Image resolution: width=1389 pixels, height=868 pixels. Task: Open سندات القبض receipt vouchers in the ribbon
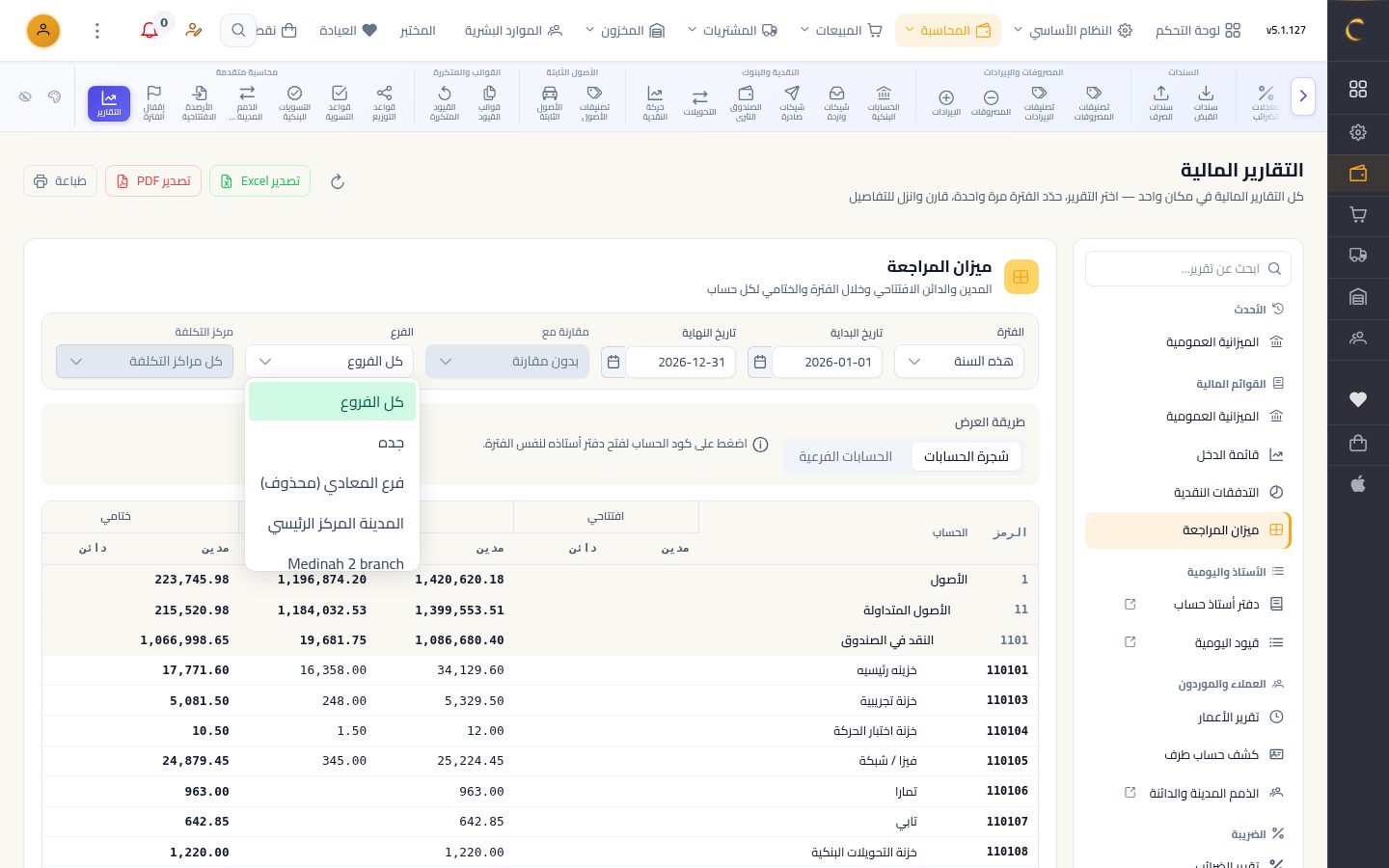tap(1206, 103)
